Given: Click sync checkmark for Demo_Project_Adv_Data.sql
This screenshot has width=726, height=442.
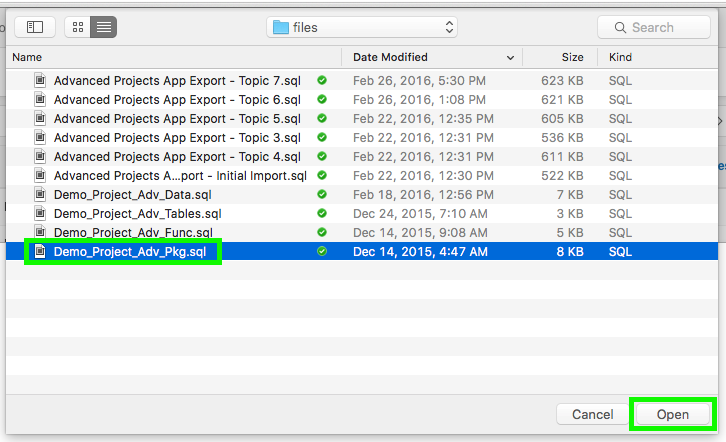Looking at the screenshot, I should [322, 194].
